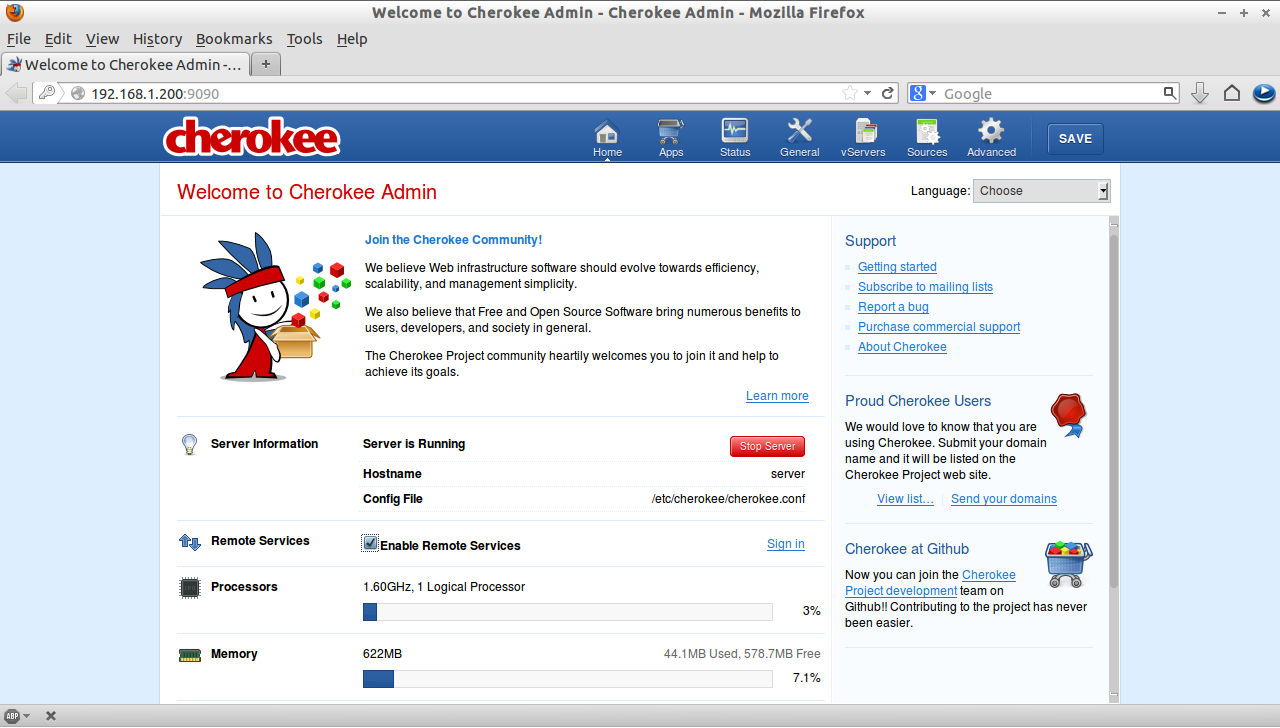The width and height of the screenshot is (1280, 728).
Task: Open the Firefox downloads arrow icon
Action: click(x=1200, y=93)
